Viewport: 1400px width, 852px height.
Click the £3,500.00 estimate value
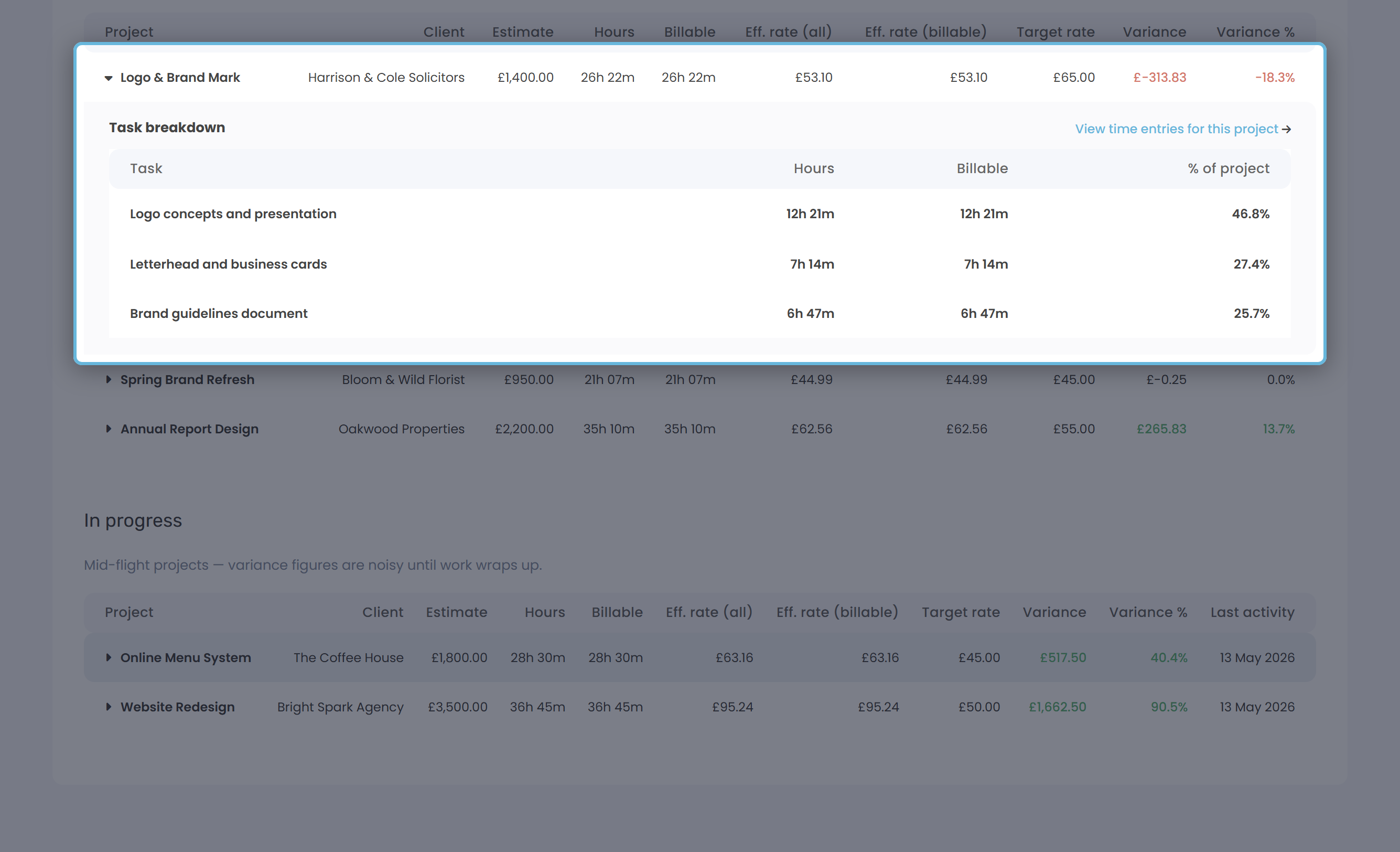(x=457, y=707)
